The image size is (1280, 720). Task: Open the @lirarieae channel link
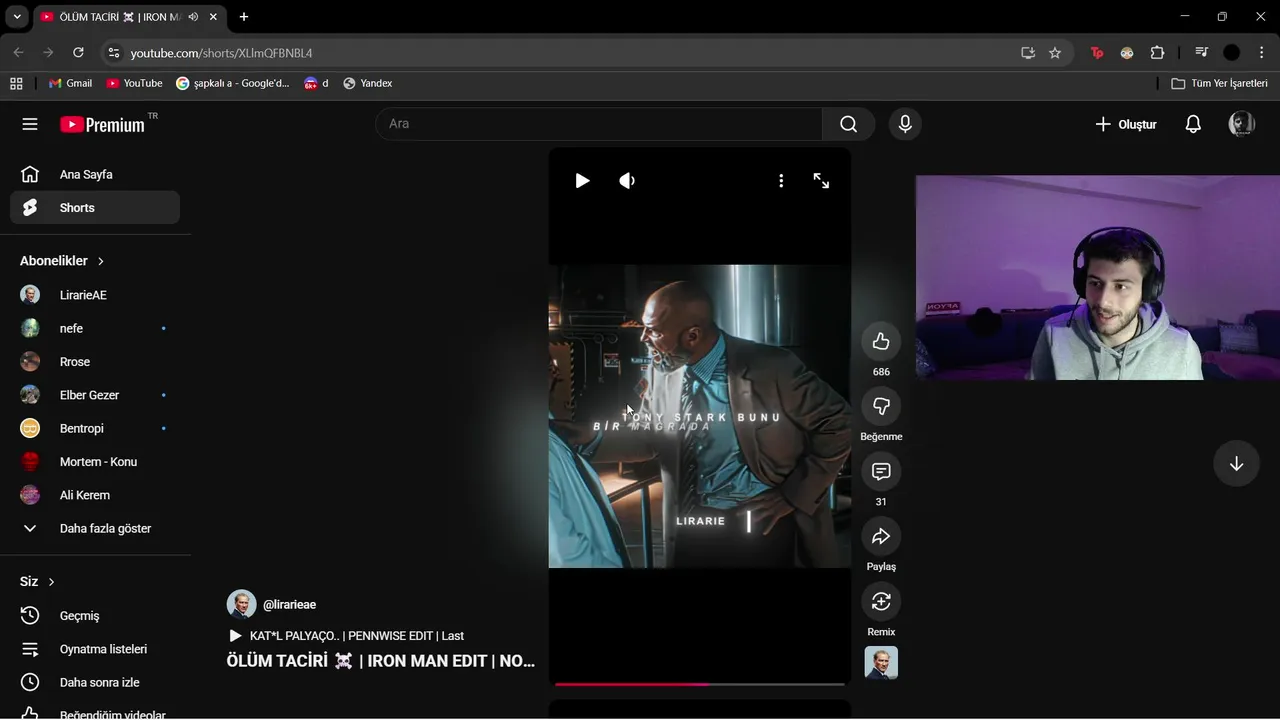coord(289,605)
